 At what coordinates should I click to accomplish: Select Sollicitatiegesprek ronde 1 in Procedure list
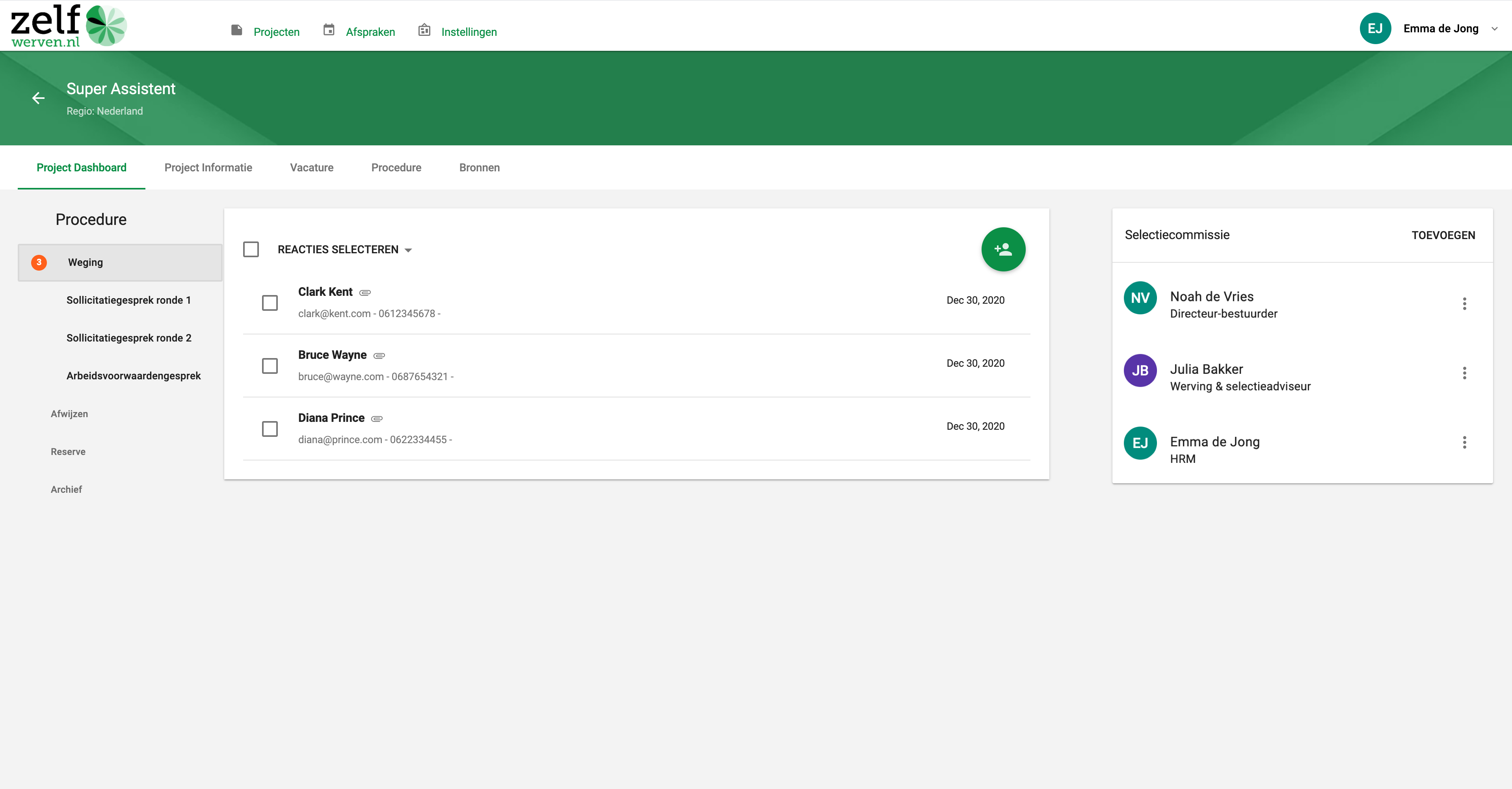pyautogui.click(x=128, y=300)
